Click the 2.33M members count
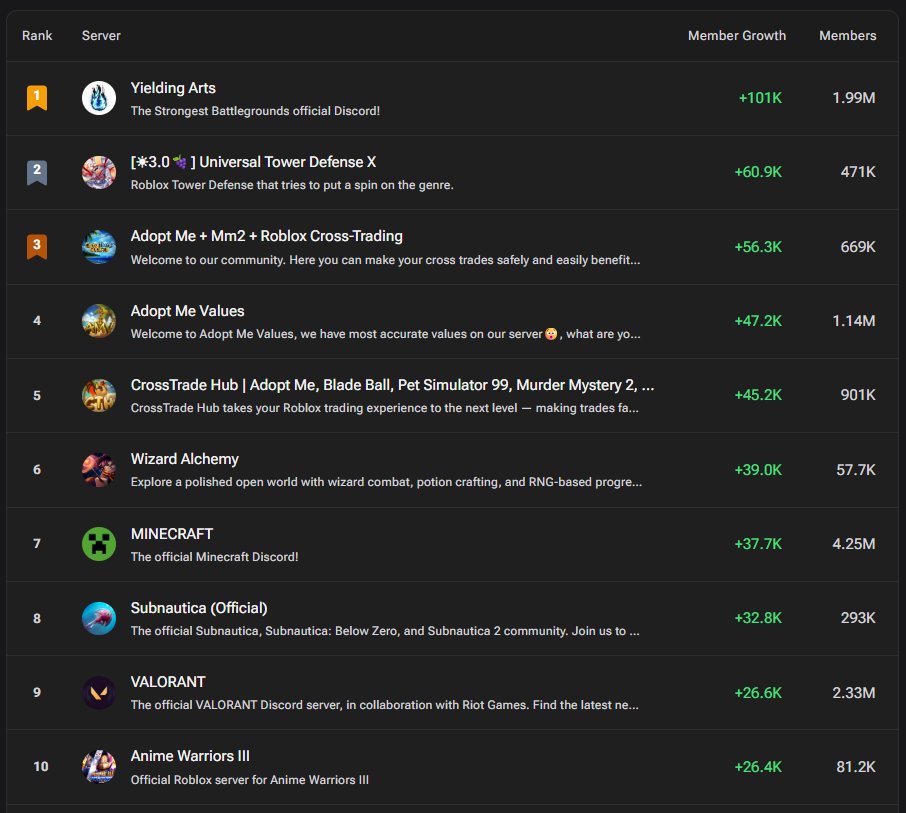 (x=853, y=692)
